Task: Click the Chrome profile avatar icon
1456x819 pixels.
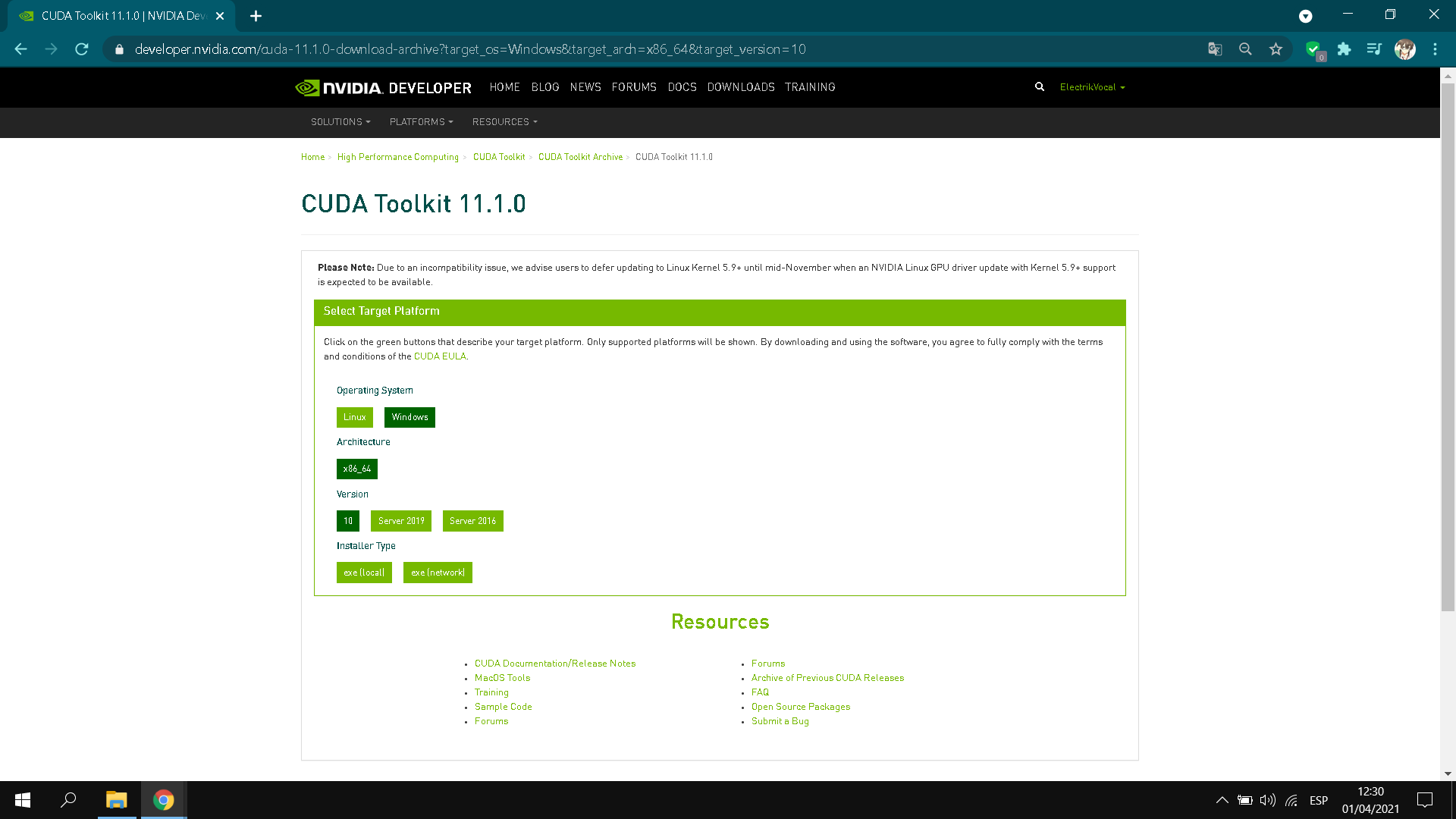Action: (x=1405, y=49)
